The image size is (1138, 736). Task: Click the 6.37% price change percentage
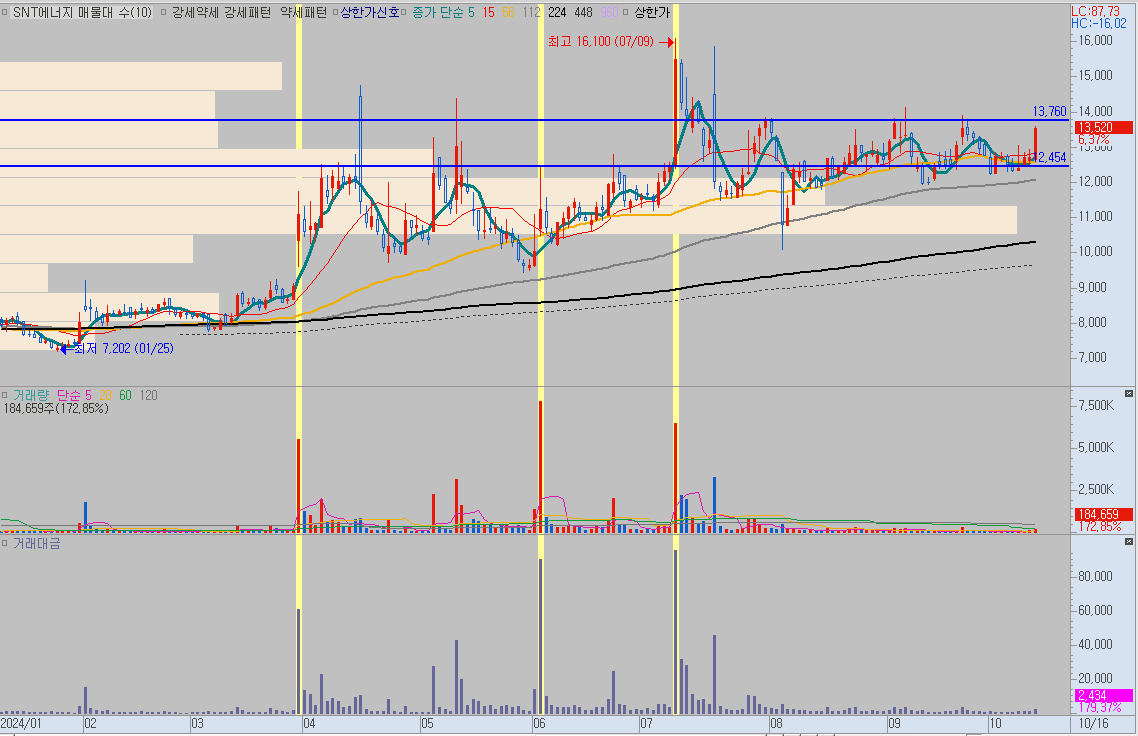1093,139
